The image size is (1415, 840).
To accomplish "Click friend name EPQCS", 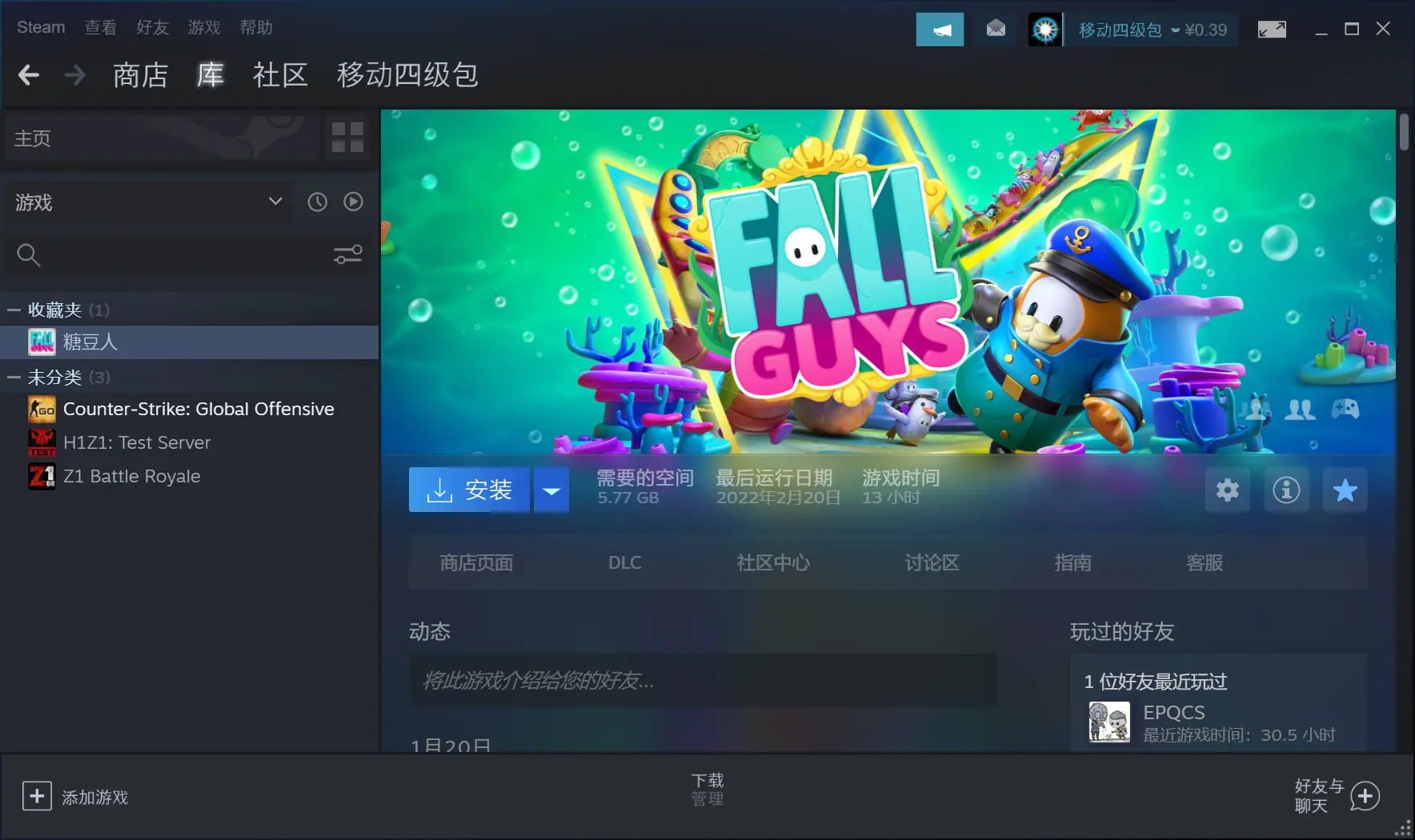I will 1173,712.
